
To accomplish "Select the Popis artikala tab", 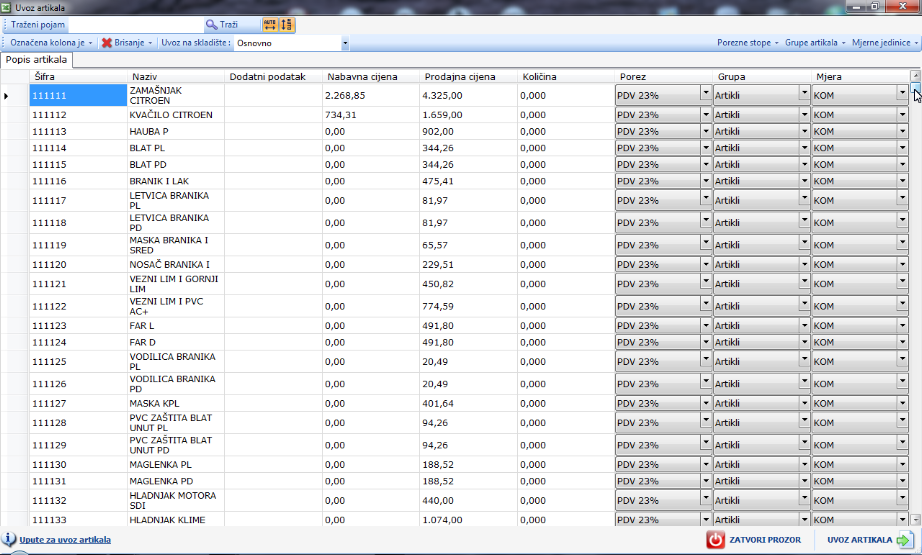I will point(36,60).
